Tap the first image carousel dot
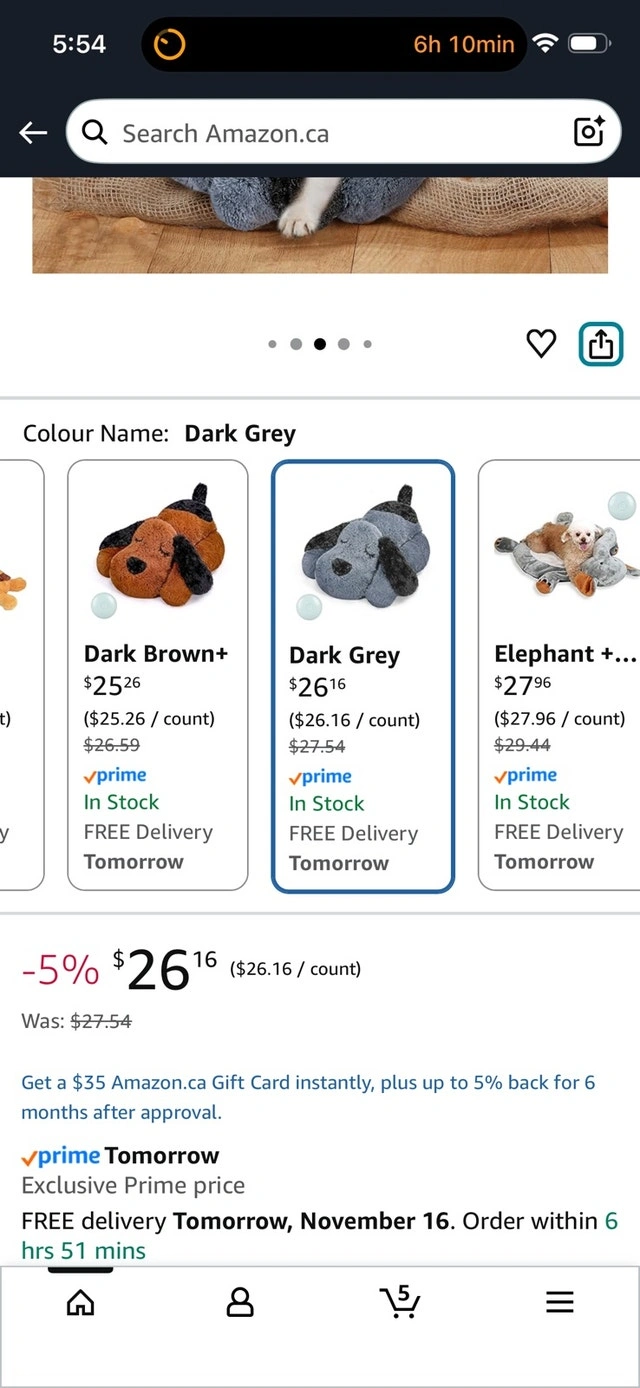 tap(272, 344)
